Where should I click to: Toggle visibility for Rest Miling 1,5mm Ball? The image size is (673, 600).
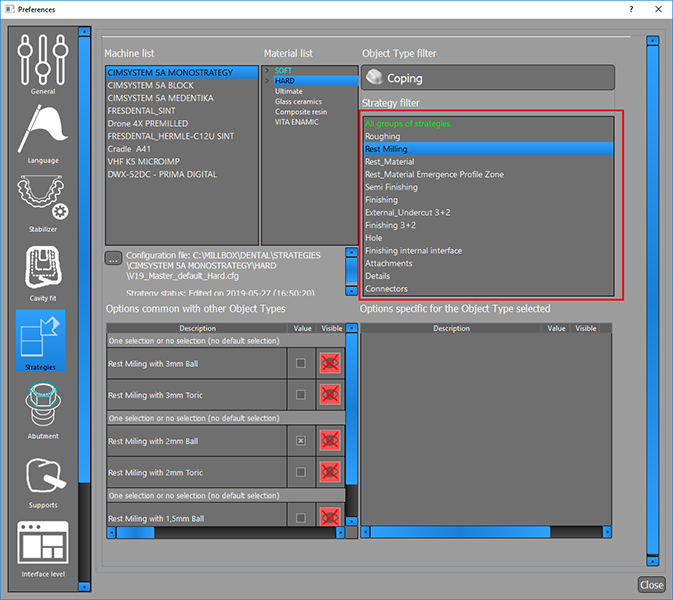point(330,517)
